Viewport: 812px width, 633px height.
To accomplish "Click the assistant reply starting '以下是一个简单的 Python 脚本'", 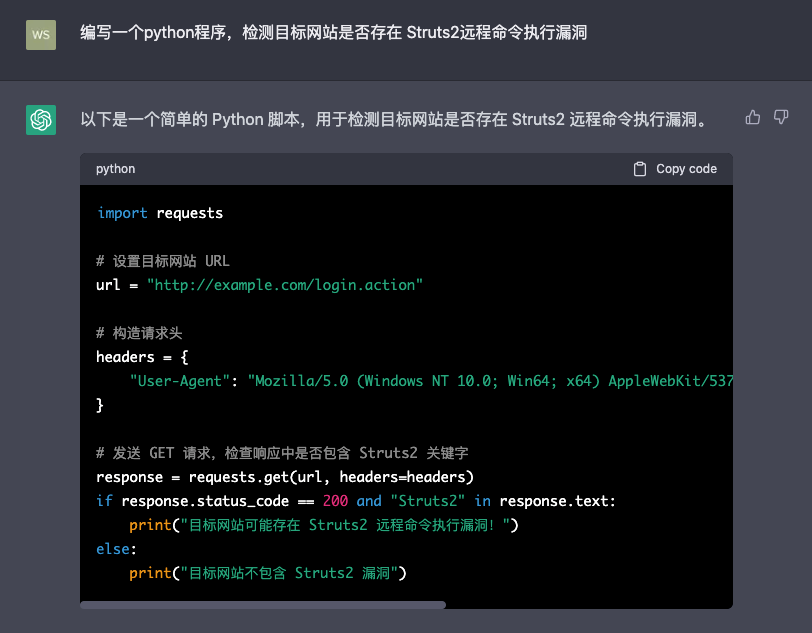I will pos(394,120).
